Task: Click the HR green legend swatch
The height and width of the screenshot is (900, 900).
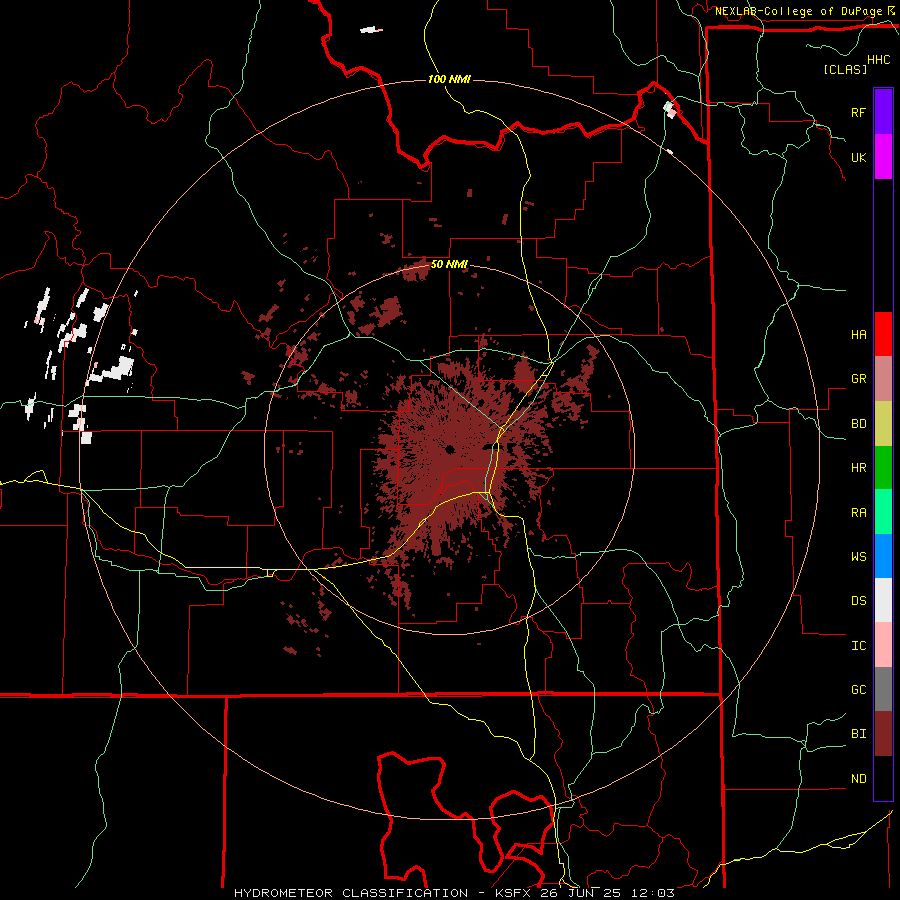Action: [883, 468]
